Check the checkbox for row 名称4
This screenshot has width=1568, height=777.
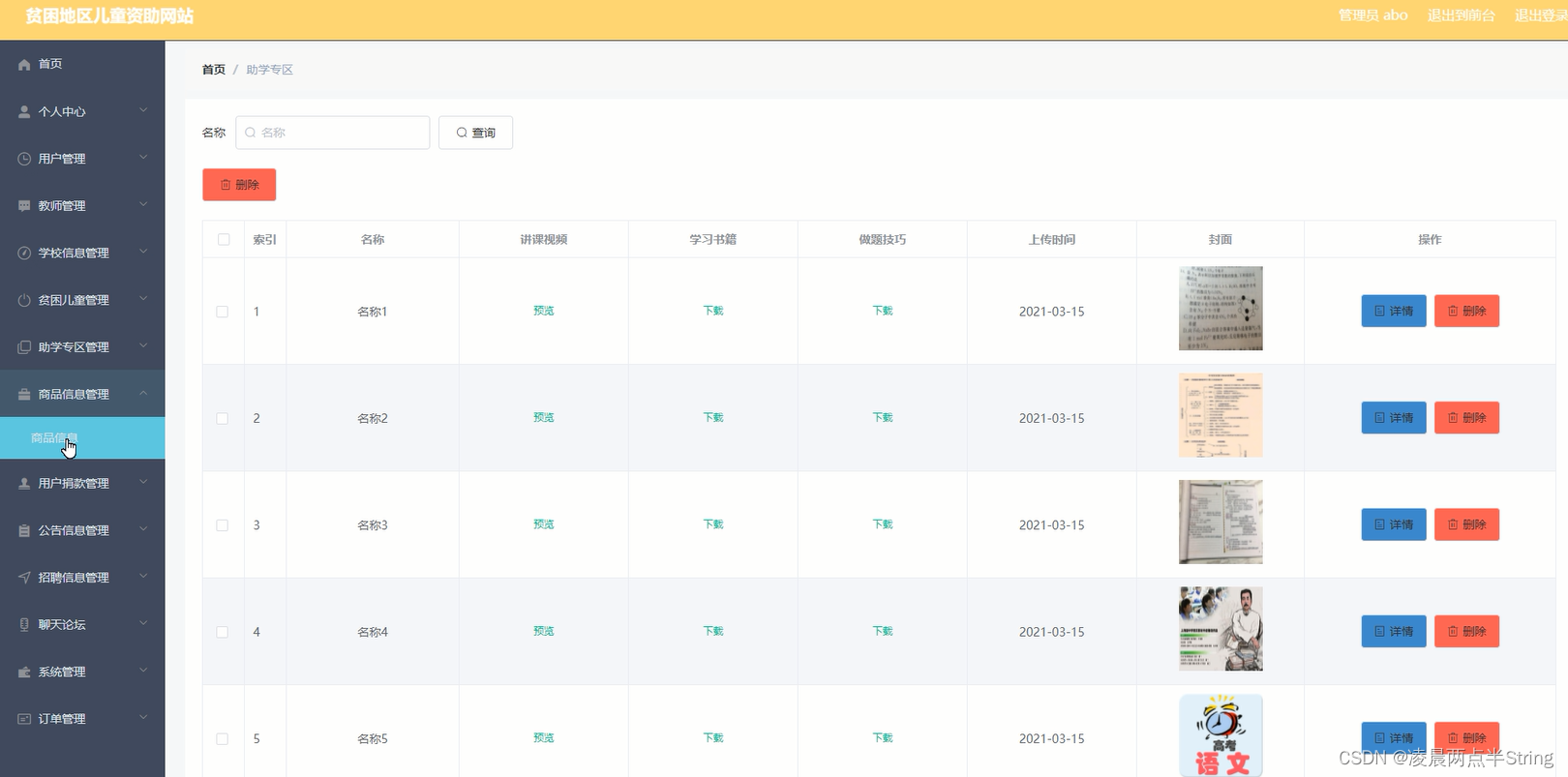(x=223, y=632)
